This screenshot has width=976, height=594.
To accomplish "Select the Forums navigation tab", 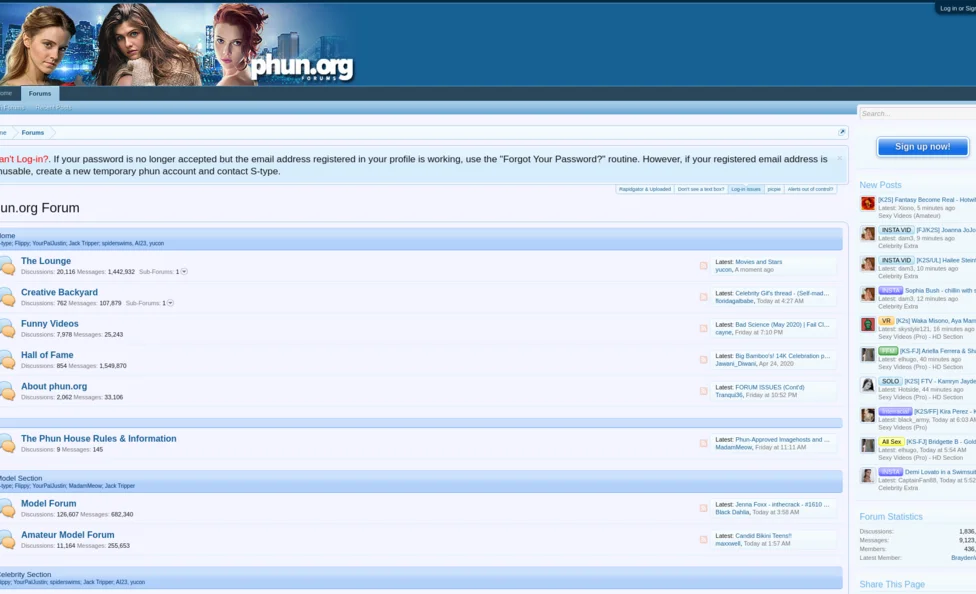I will tap(40, 93).
